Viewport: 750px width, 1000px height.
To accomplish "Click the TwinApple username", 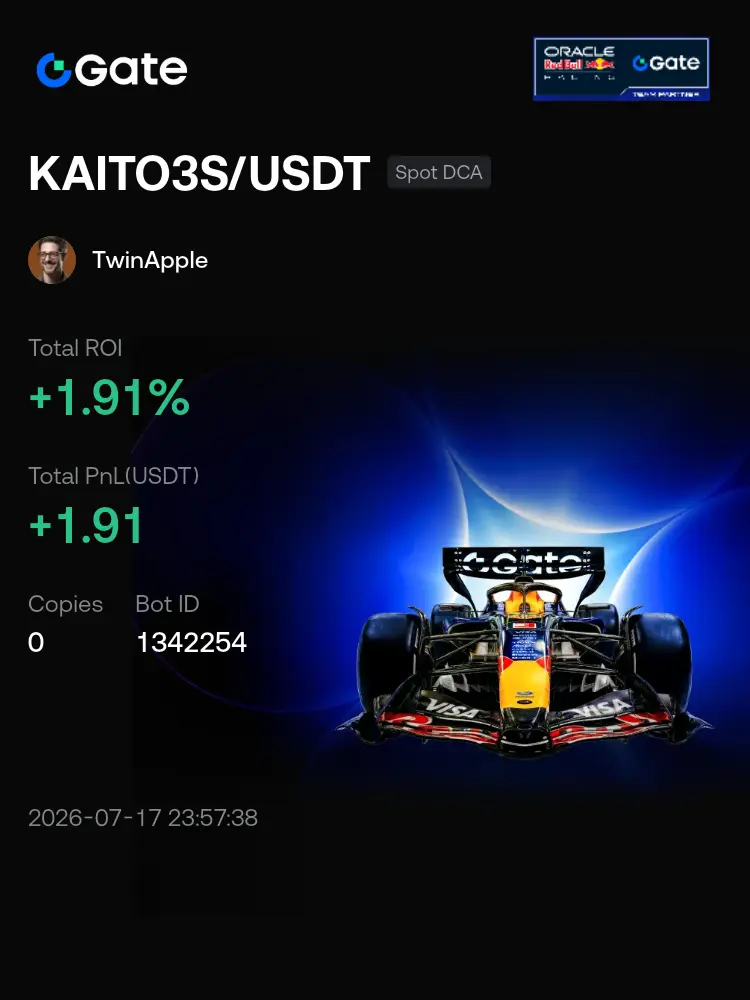I will [x=150, y=260].
